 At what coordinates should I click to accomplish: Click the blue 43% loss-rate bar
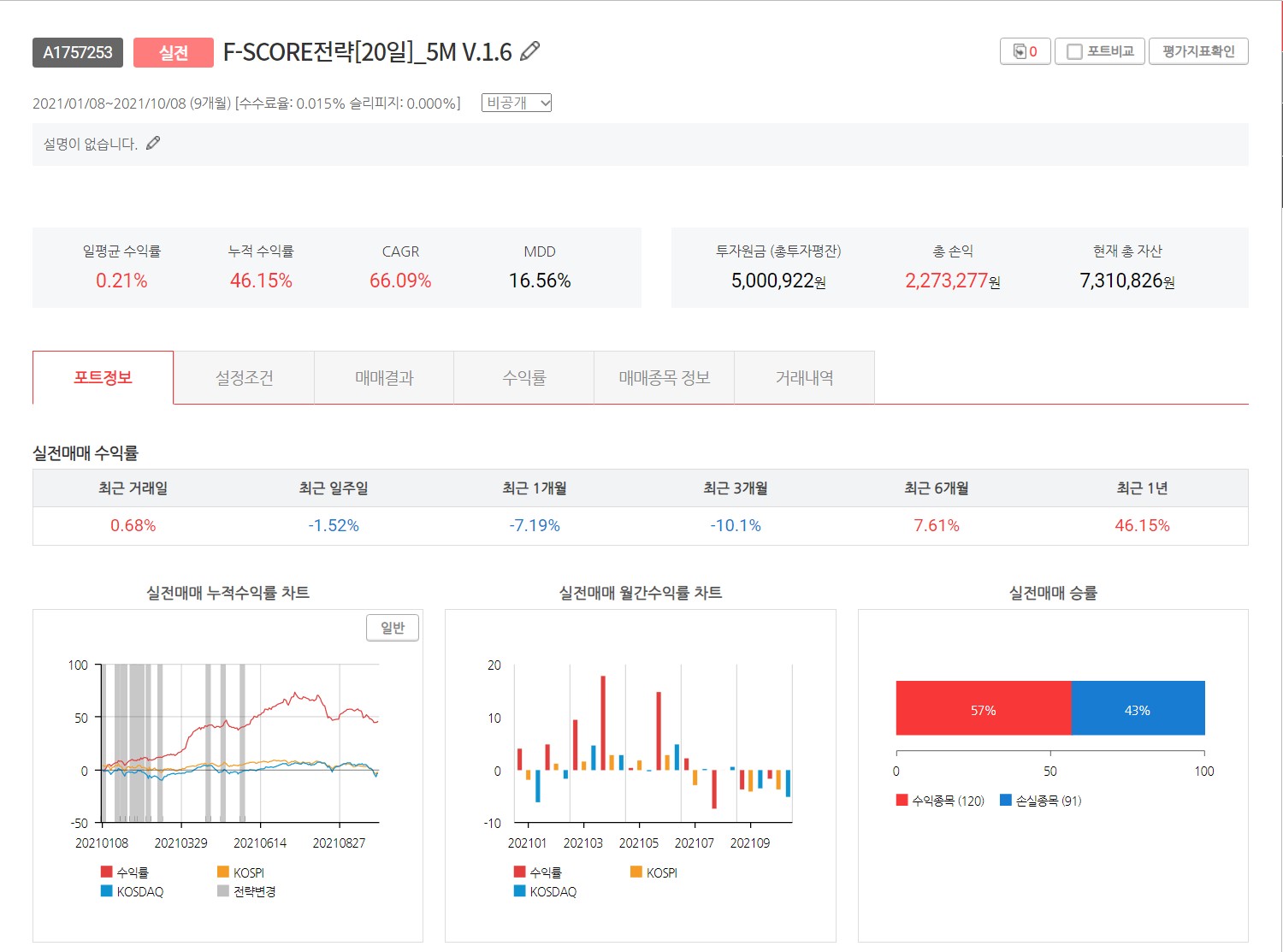click(x=1138, y=708)
